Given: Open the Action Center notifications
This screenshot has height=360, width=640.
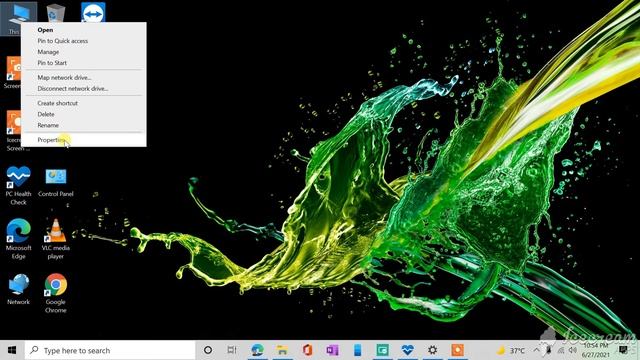Looking at the screenshot, I should coord(623,350).
